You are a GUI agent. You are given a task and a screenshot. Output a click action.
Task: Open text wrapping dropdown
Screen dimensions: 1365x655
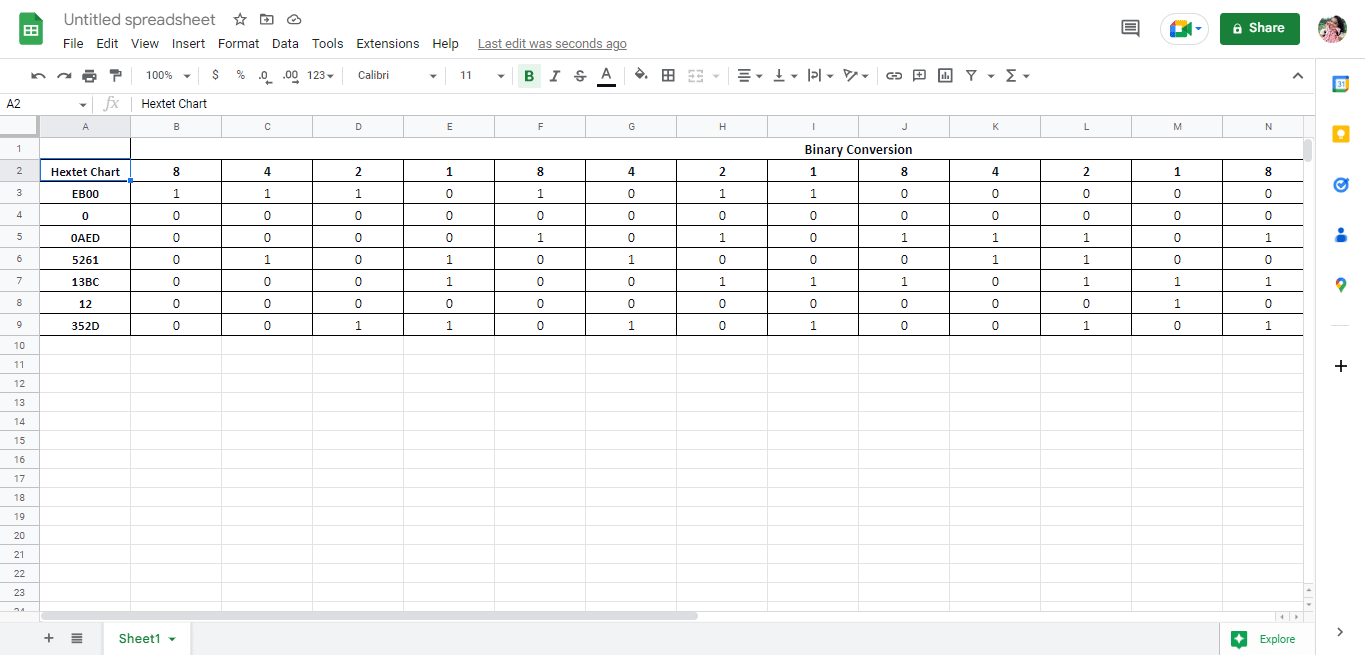tap(820, 75)
